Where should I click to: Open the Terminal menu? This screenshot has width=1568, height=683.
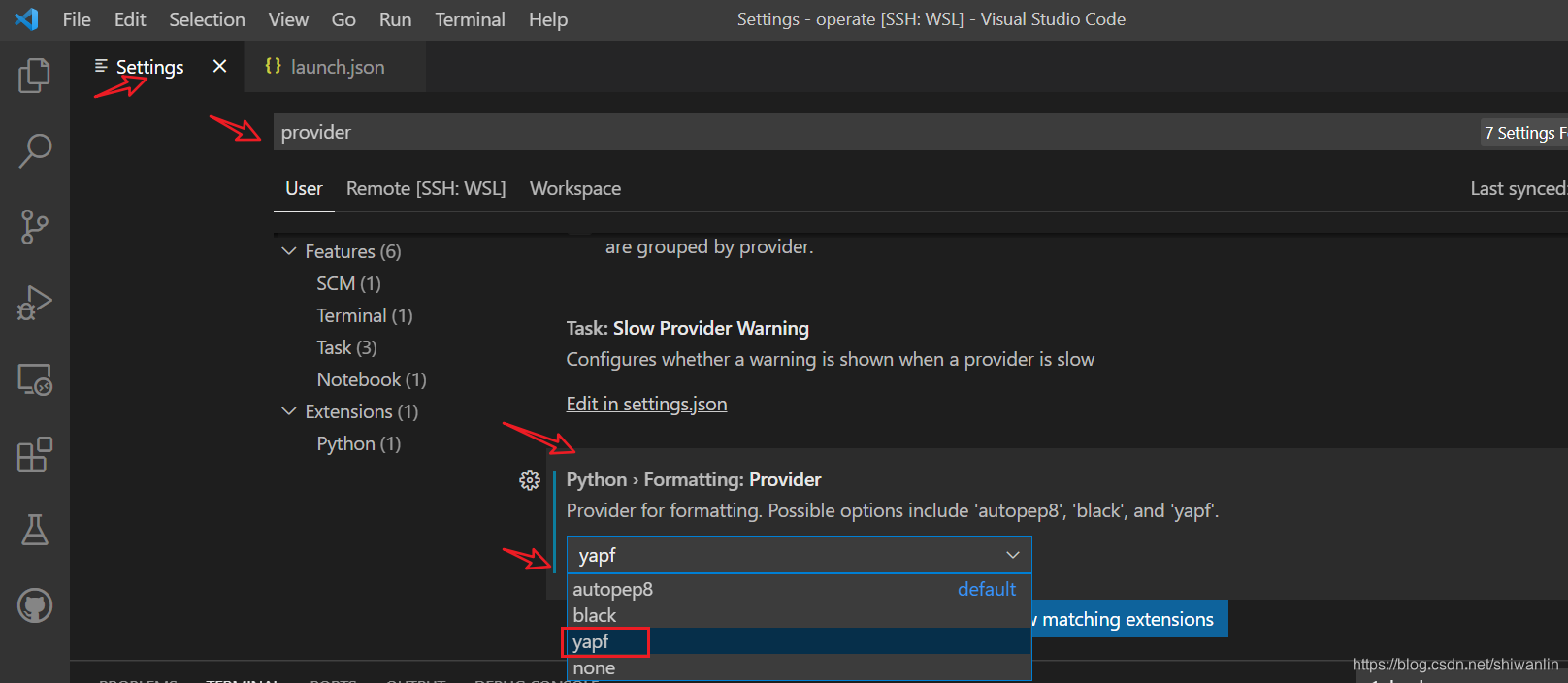coord(470,19)
